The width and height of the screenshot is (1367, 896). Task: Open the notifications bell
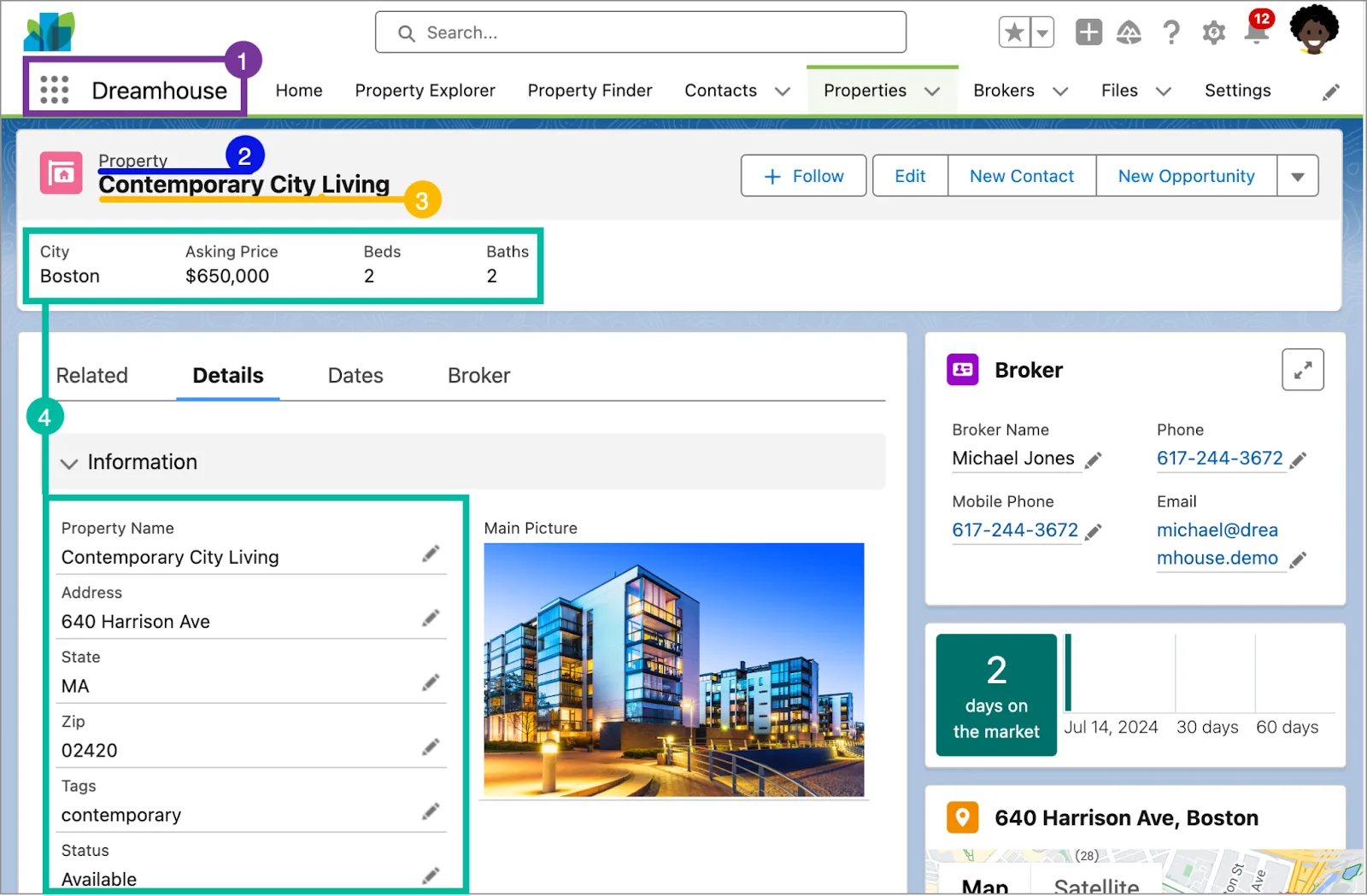pos(1255,33)
